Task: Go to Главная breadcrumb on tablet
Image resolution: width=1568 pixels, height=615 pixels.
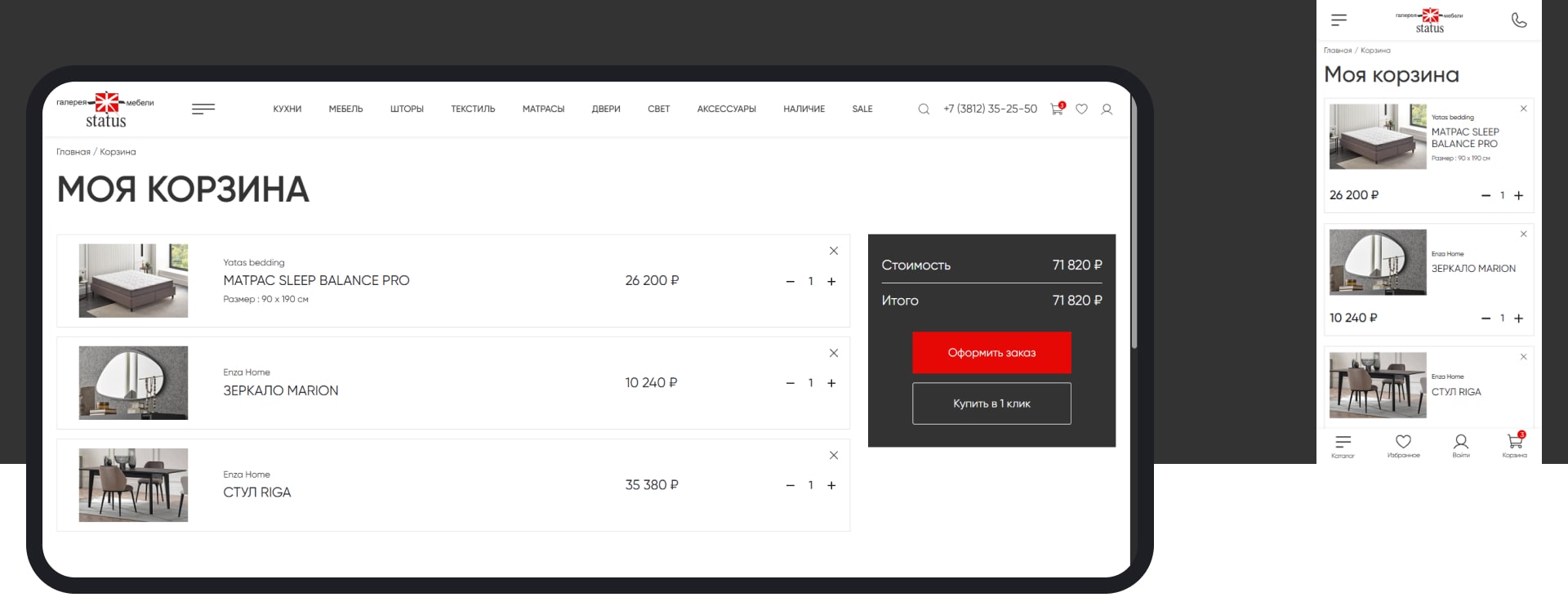Action: [x=73, y=152]
